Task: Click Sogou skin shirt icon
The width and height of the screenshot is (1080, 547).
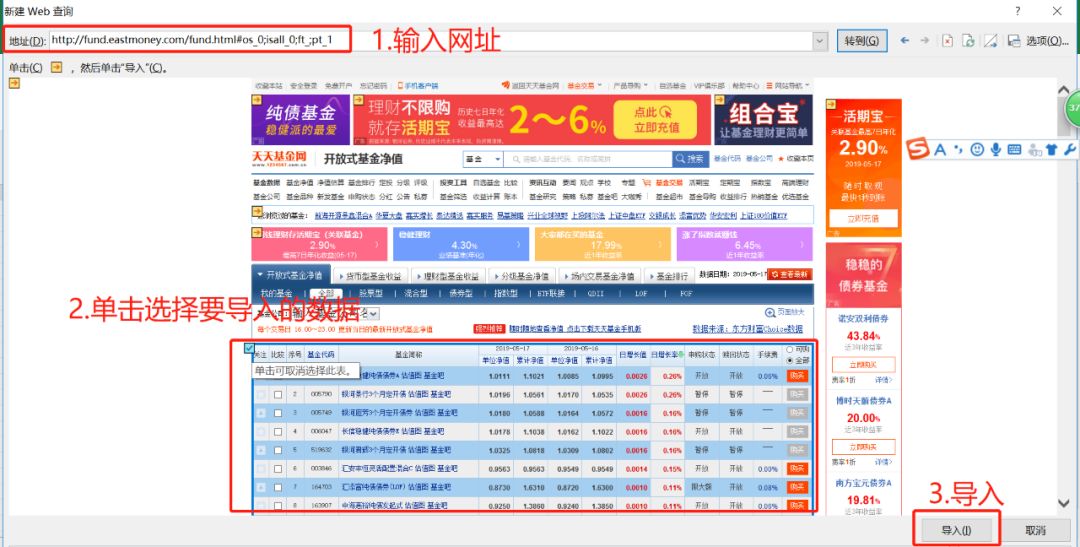Action: click(1051, 149)
